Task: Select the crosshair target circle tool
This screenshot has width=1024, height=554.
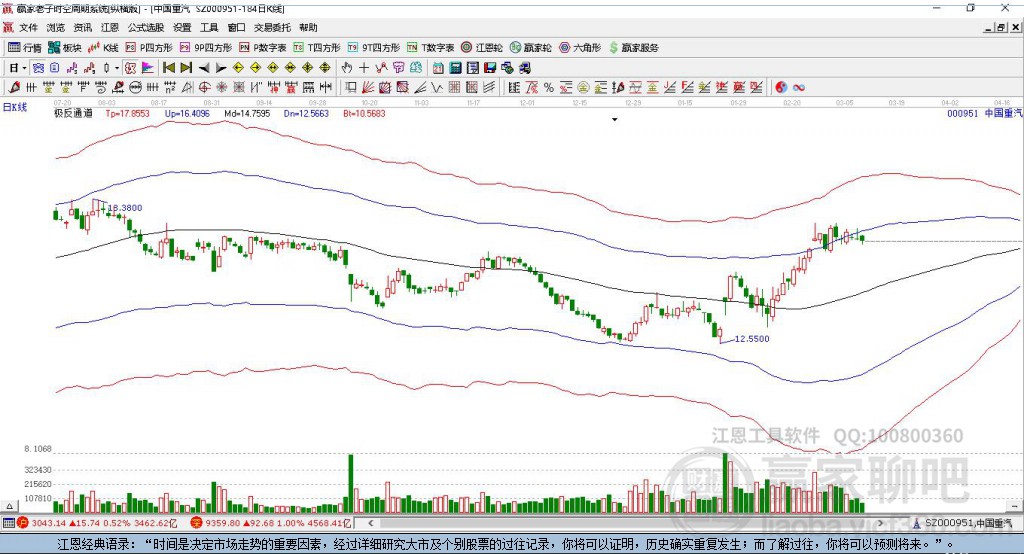Action: click(x=204, y=87)
